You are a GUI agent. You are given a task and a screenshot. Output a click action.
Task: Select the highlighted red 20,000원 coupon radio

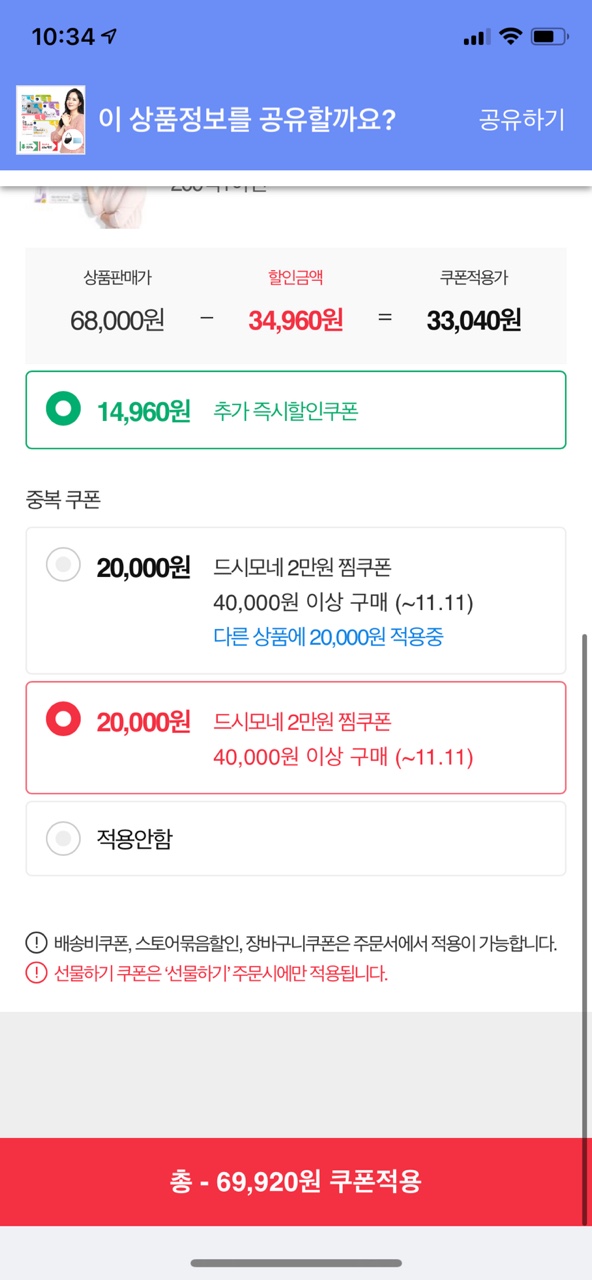pyautogui.click(x=64, y=719)
